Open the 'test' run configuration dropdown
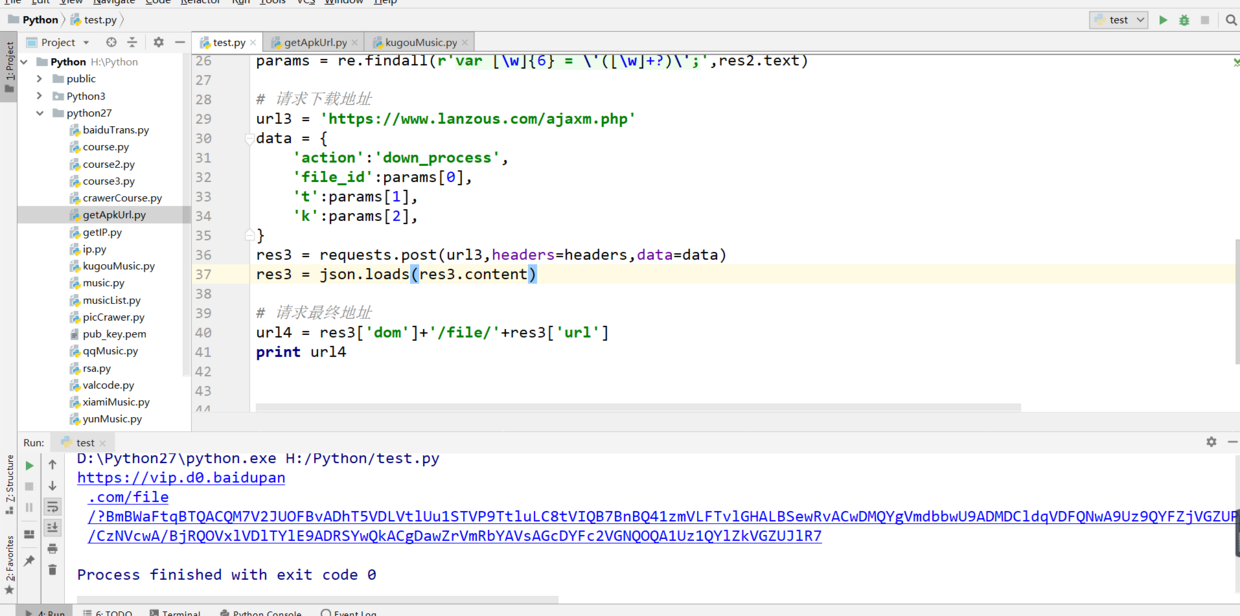 (1118, 20)
